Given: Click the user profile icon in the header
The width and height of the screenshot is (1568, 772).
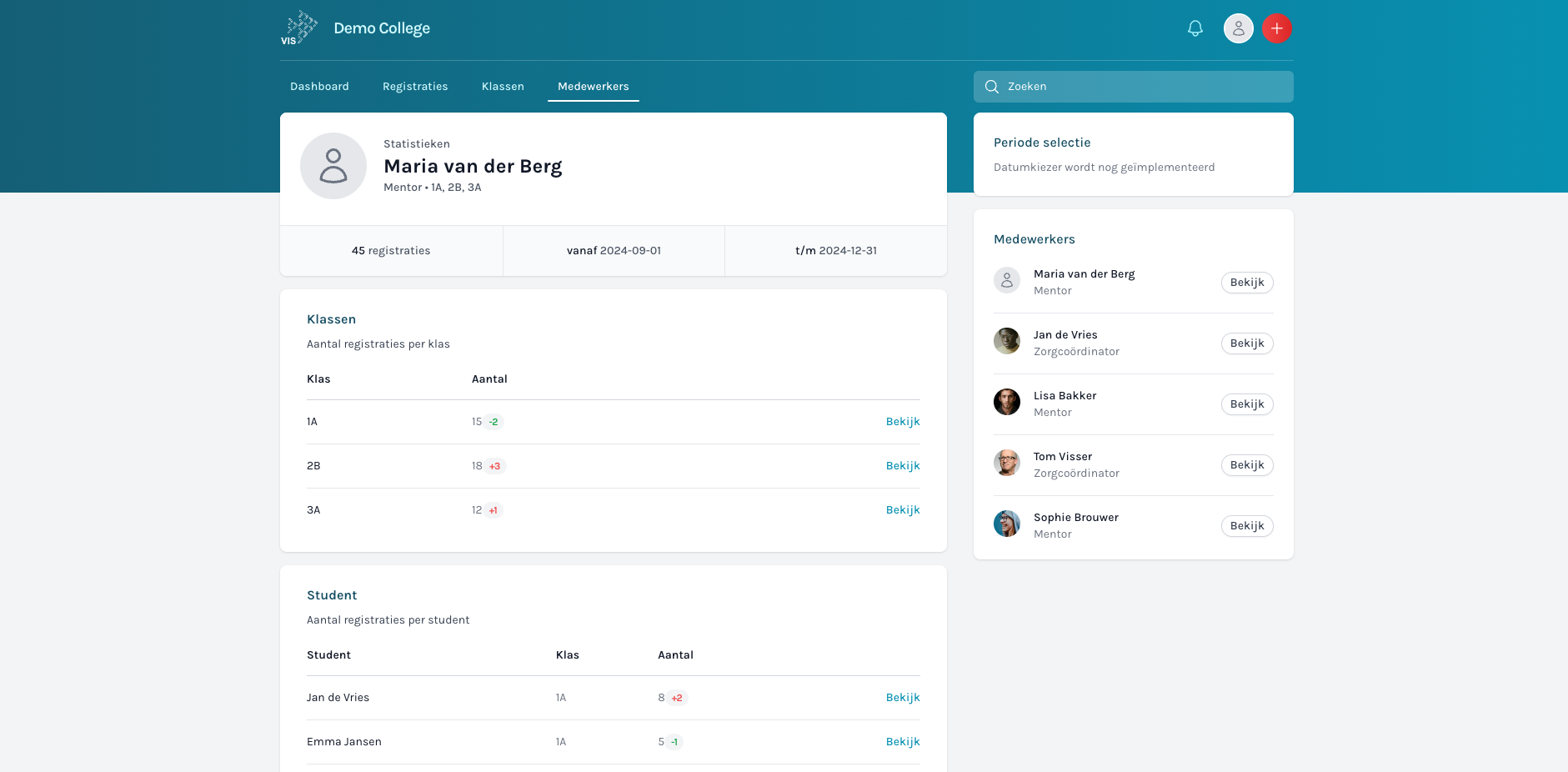Looking at the screenshot, I should (1238, 28).
